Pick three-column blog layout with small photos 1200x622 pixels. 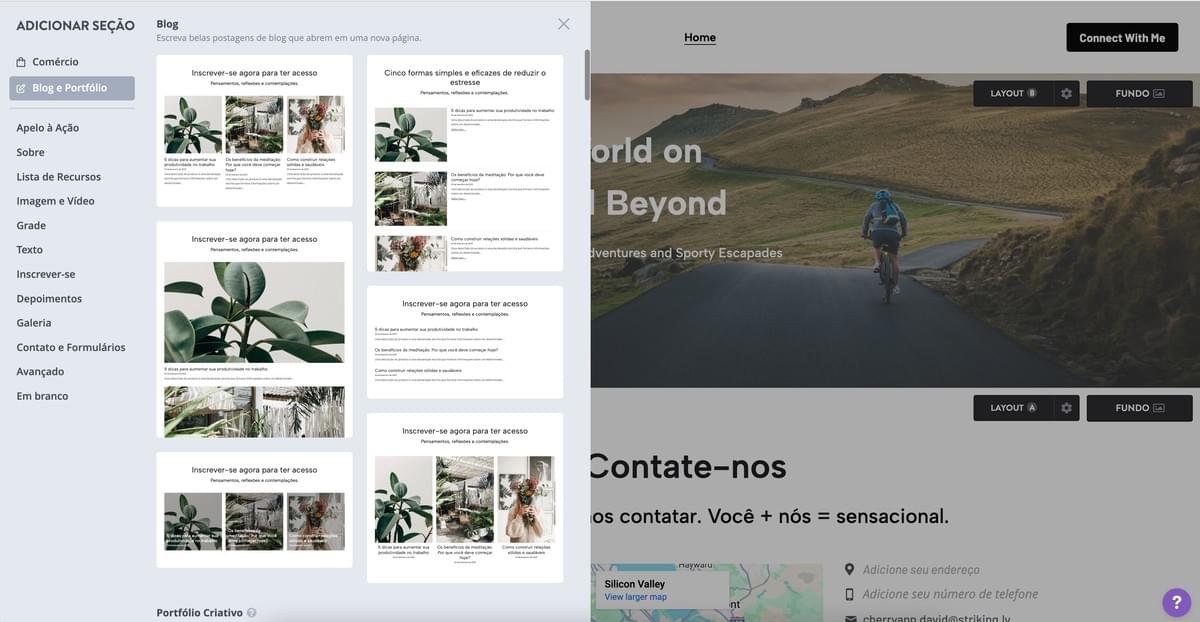pyautogui.click(x=254, y=130)
